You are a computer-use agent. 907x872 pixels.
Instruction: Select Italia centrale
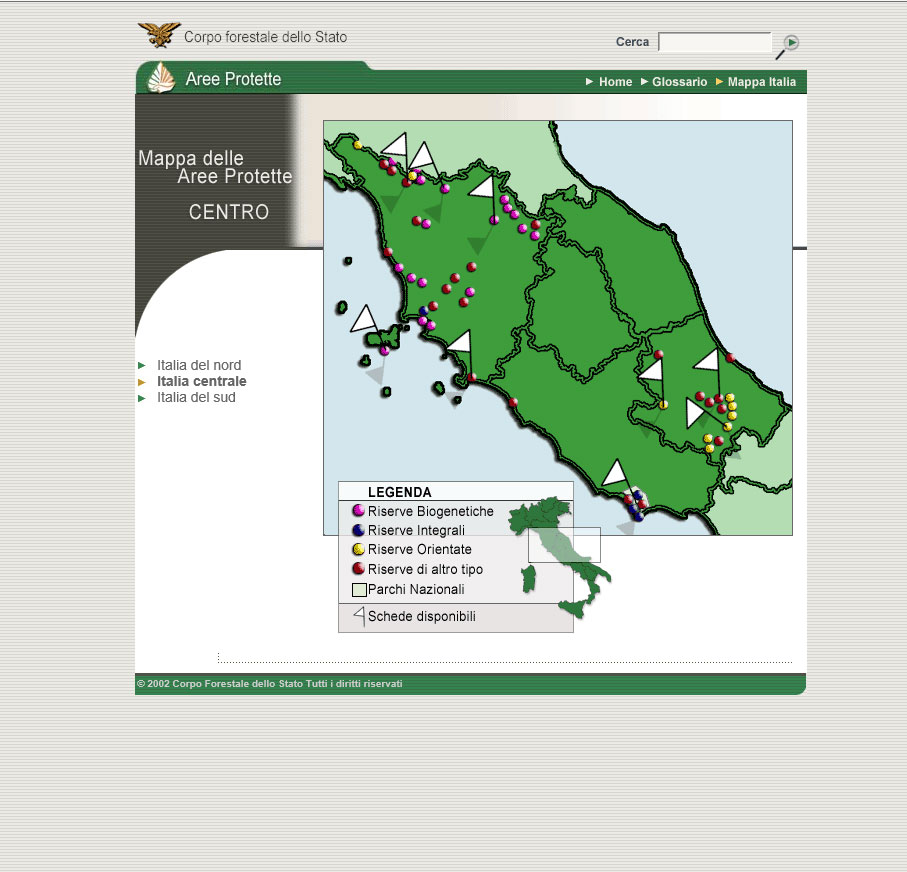[x=201, y=381]
